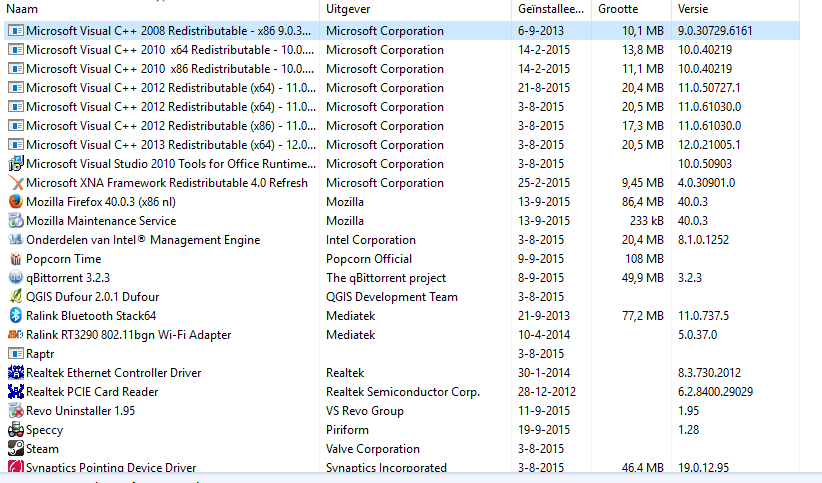Image resolution: width=822 pixels, height=483 pixels.
Task: Click publisher Piriform
Action: coord(347,430)
